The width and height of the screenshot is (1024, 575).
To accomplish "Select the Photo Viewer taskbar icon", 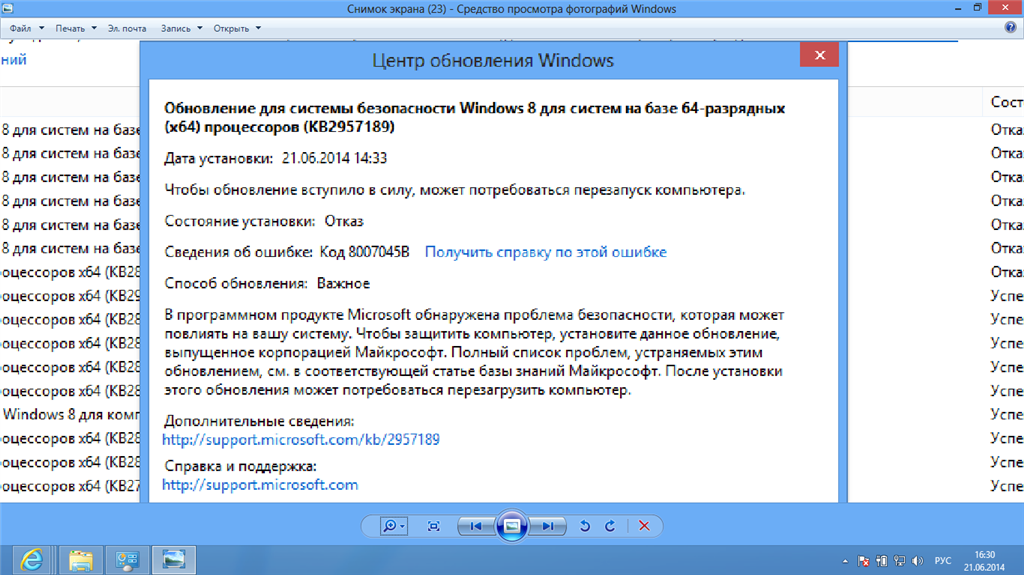I will point(174,560).
